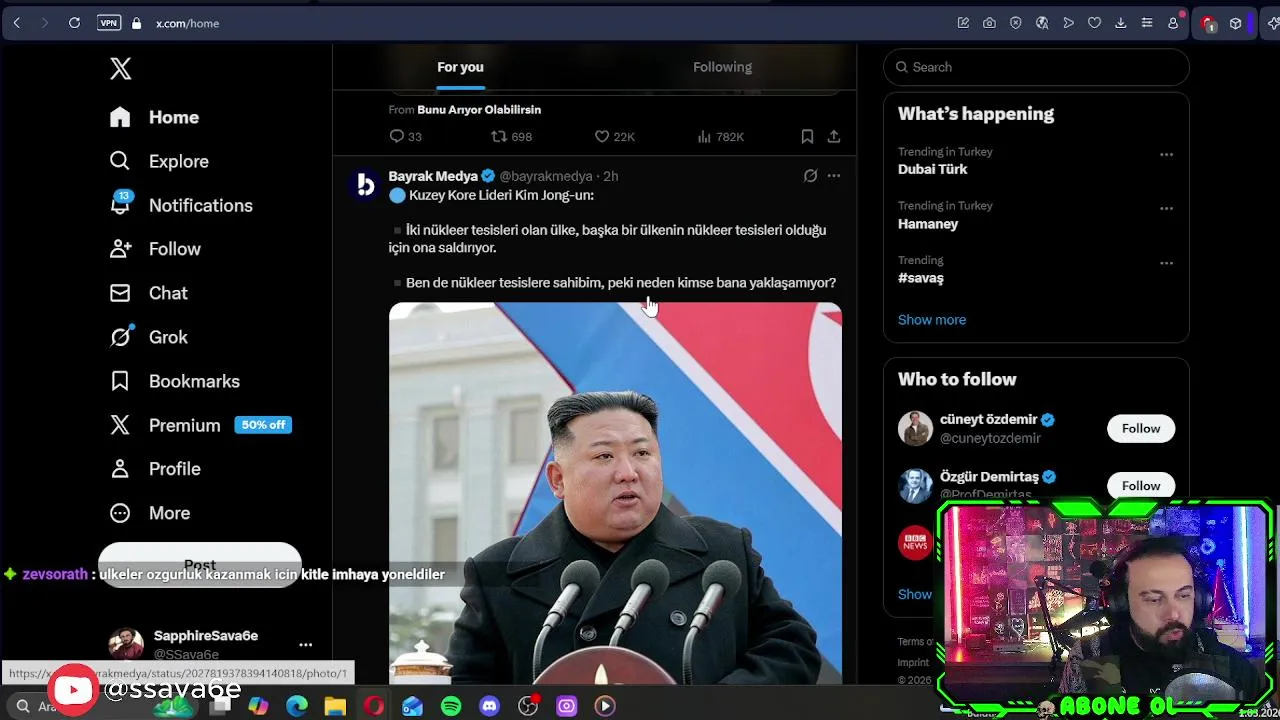Open site security lock info
Viewport: 1280px width, 720px height.
tap(137, 23)
